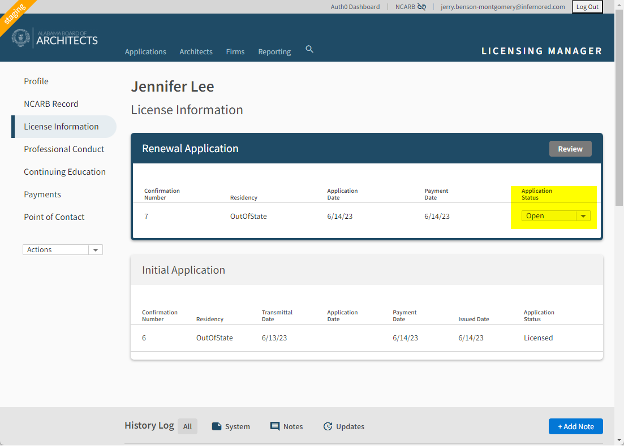Click the NCARB glasses icon in top bar
This screenshot has height=446, width=624.
coord(422,6)
